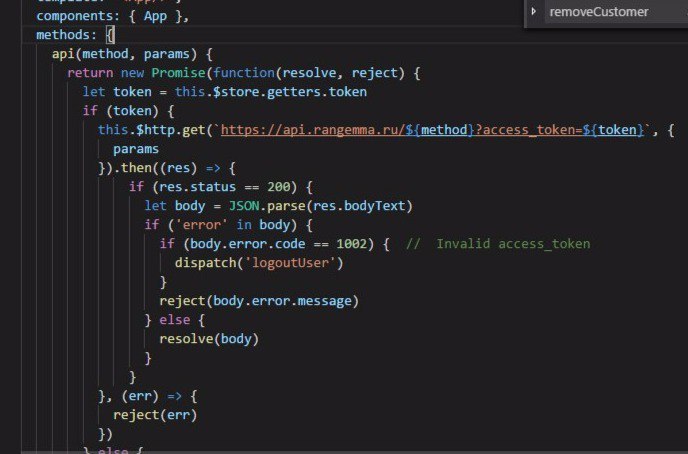
Task: Click 'if (res.status == 200) {' line
Action: point(221,187)
